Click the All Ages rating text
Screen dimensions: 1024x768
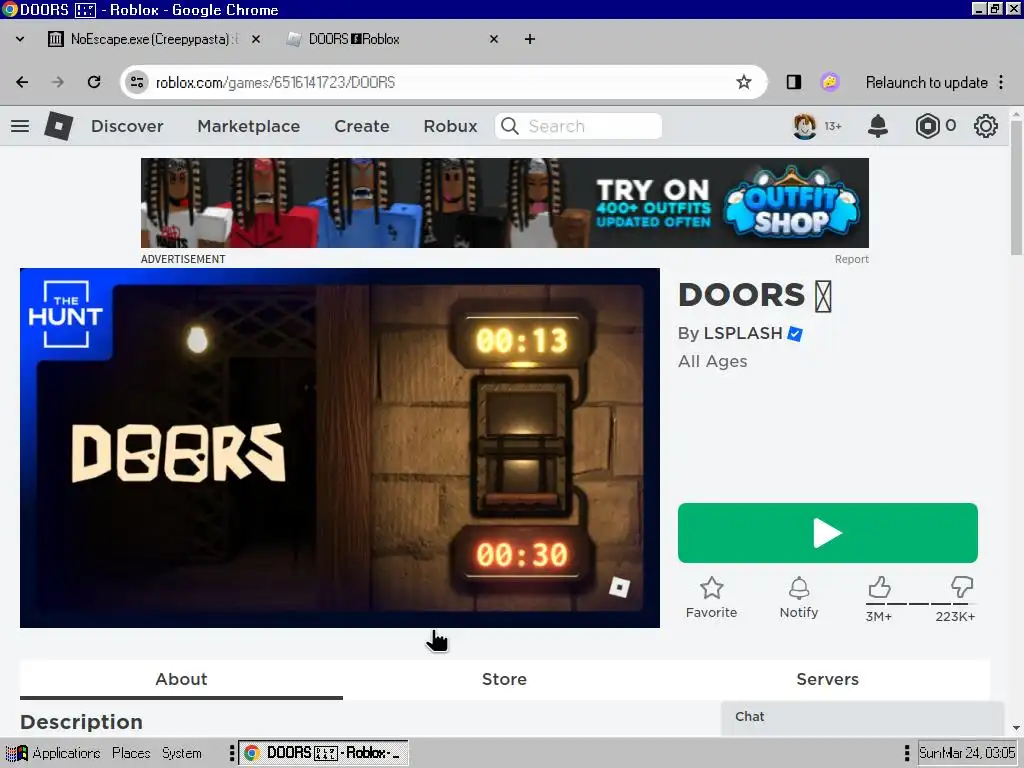(x=712, y=361)
